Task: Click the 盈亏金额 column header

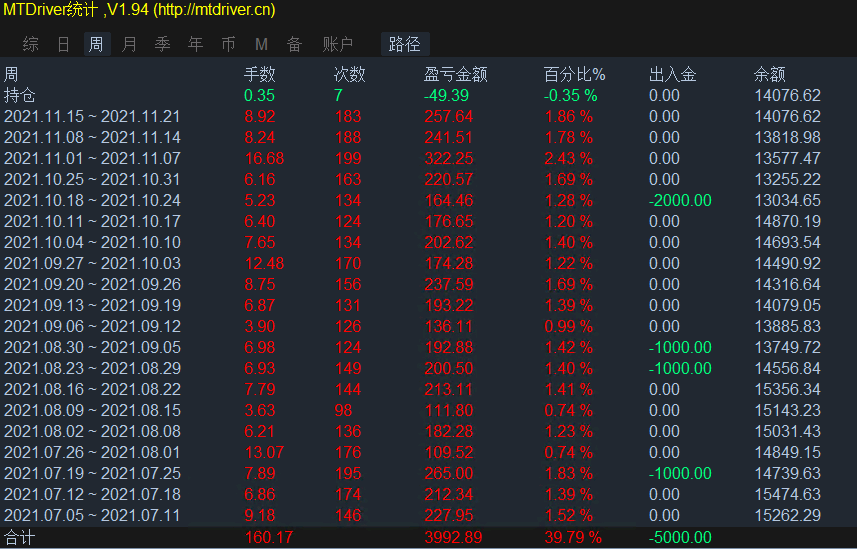Action: pyautogui.click(x=455, y=74)
